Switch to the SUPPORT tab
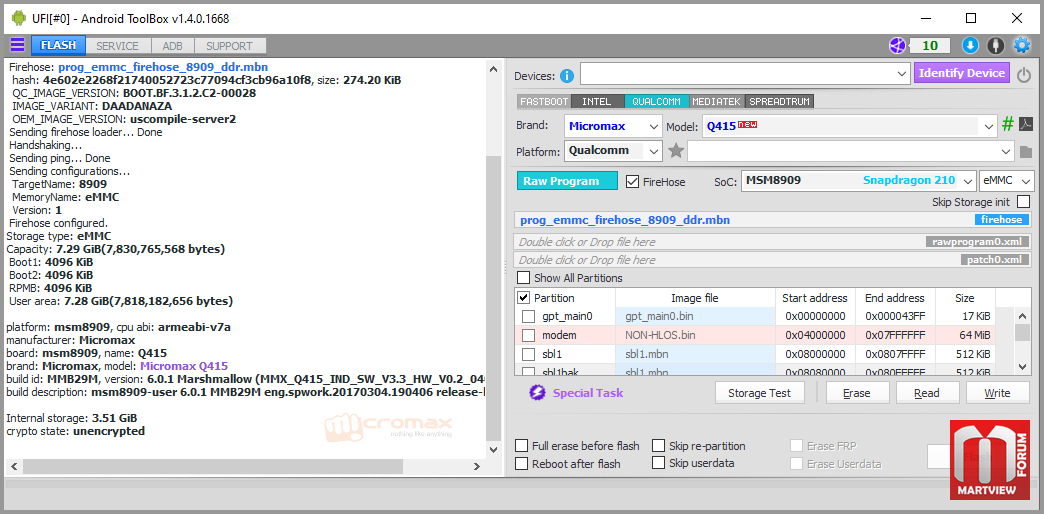The image size is (1044, 514). [229, 46]
